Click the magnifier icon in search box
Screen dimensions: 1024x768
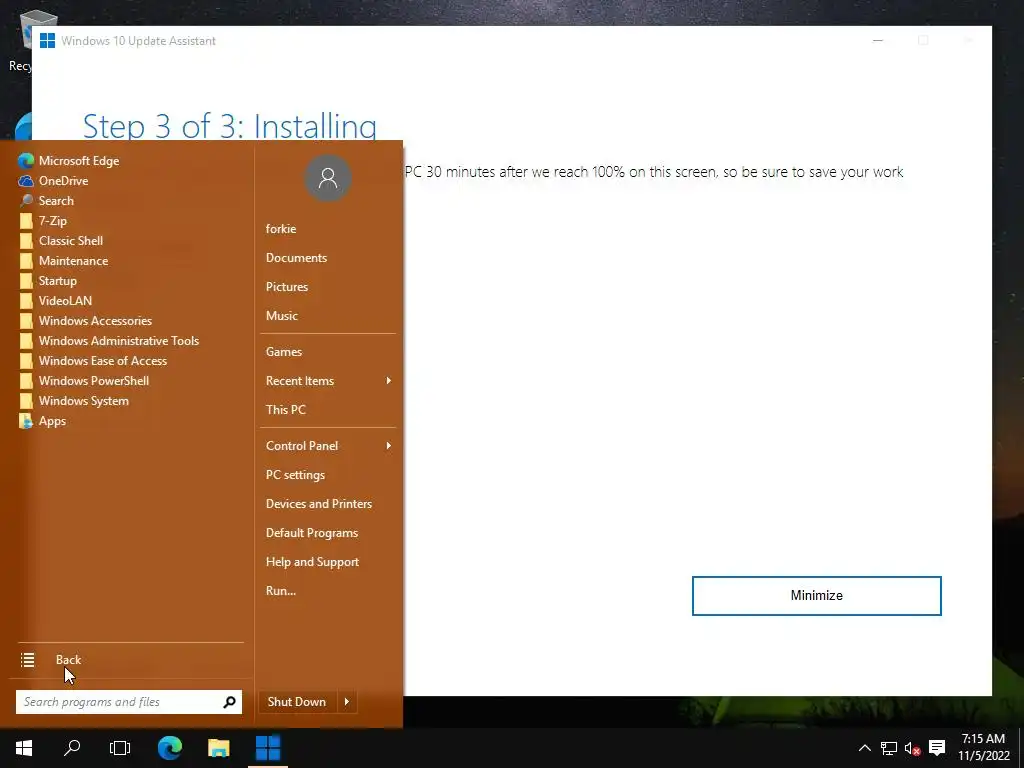pos(229,702)
